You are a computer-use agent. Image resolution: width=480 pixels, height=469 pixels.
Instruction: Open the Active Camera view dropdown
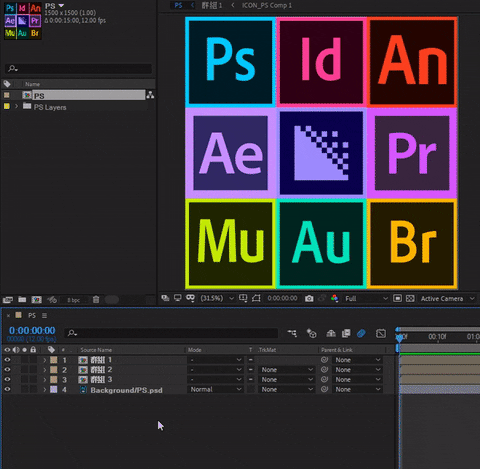[x=447, y=299]
